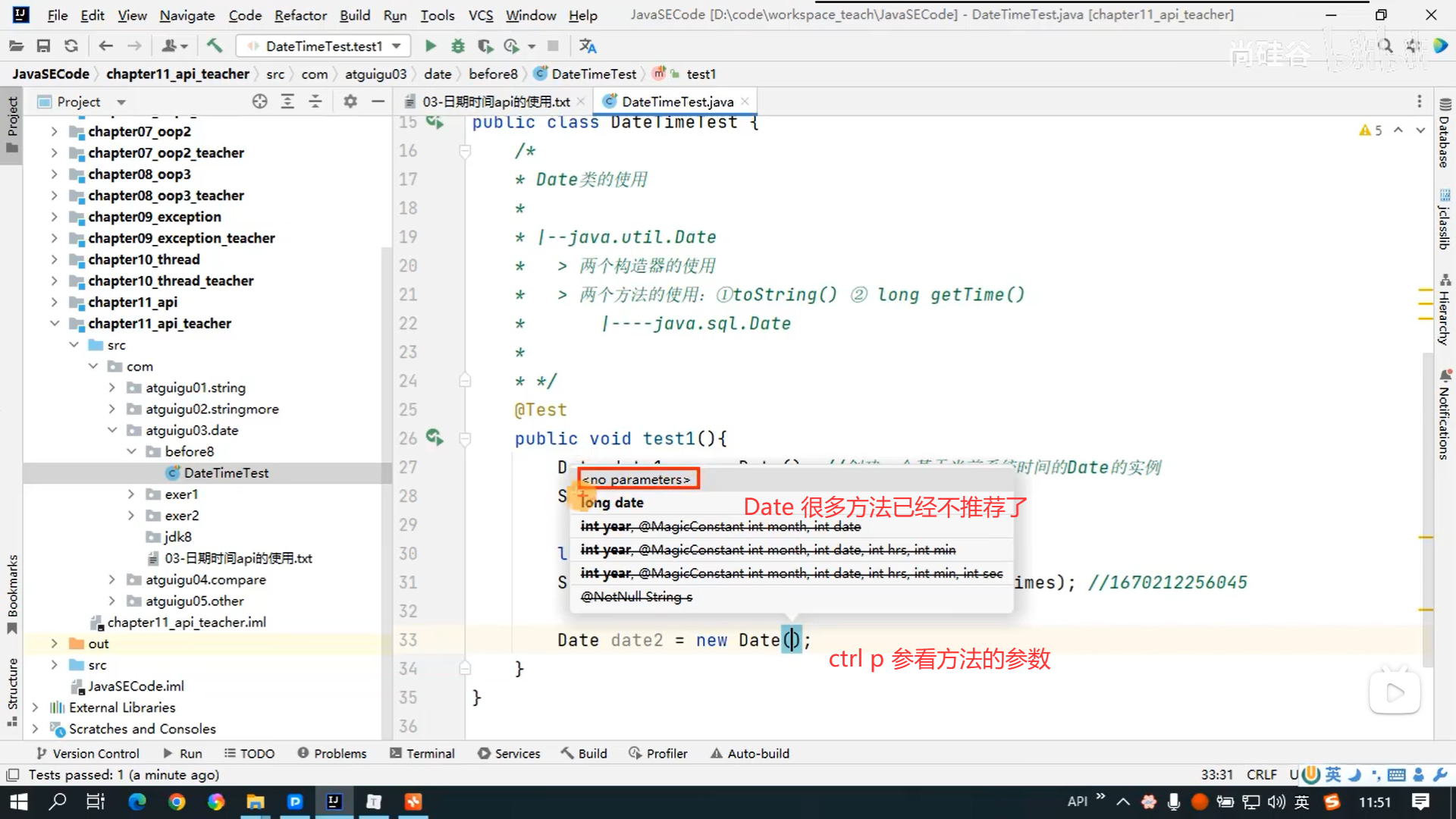Switch to 03-日期时间api的使用.txt tab
The image size is (1456, 819).
495,102
